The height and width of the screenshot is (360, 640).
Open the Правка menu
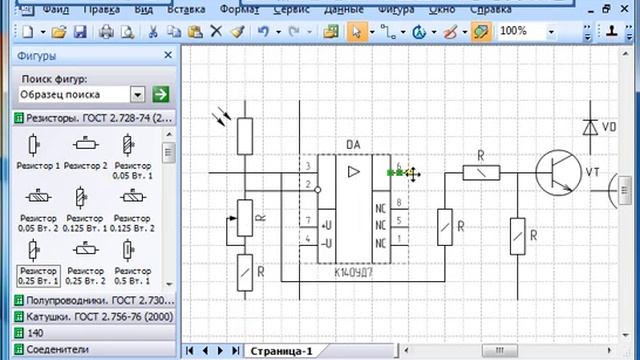pos(101,9)
